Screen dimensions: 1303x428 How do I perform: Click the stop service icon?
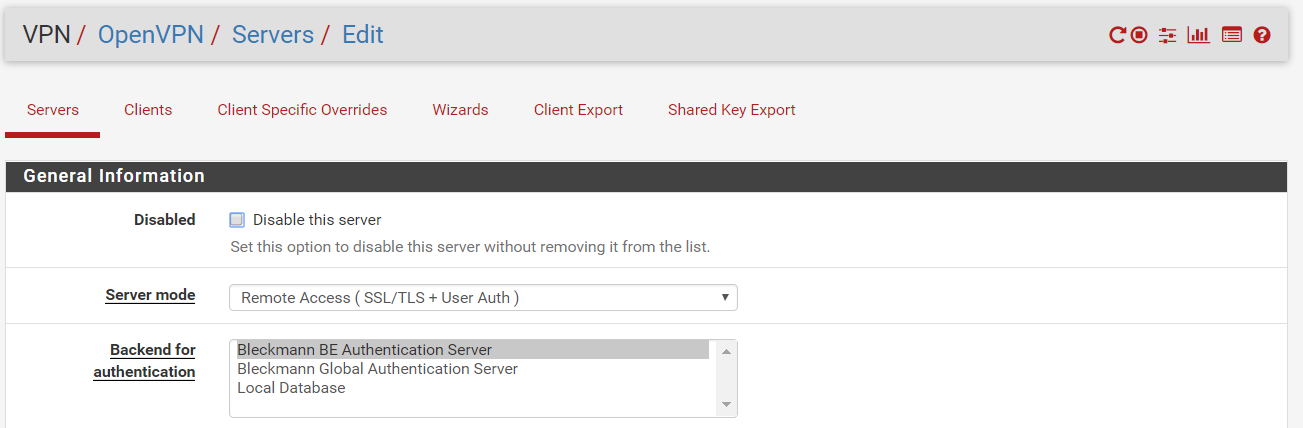pyautogui.click(x=1139, y=35)
